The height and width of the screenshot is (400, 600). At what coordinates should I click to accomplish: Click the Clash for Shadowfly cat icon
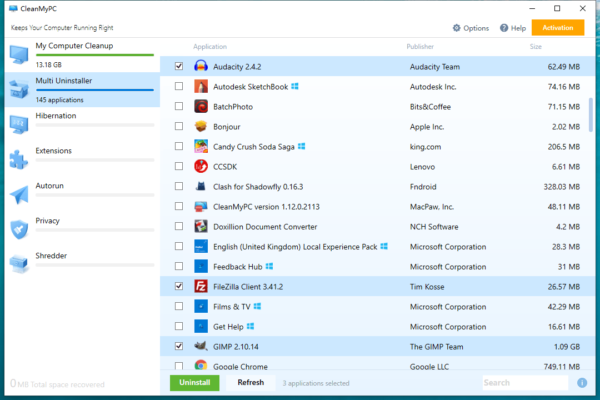coord(201,186)
